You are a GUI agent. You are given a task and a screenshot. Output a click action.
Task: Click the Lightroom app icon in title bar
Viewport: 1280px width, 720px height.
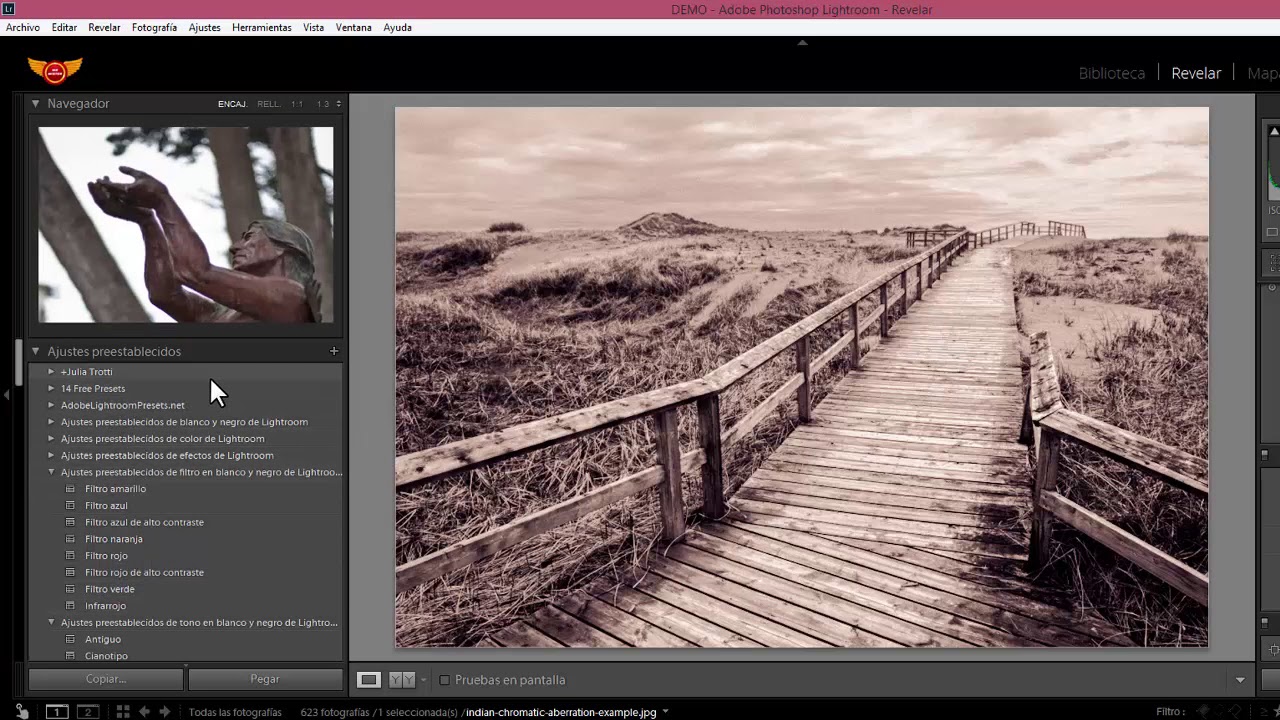point(9,9)
